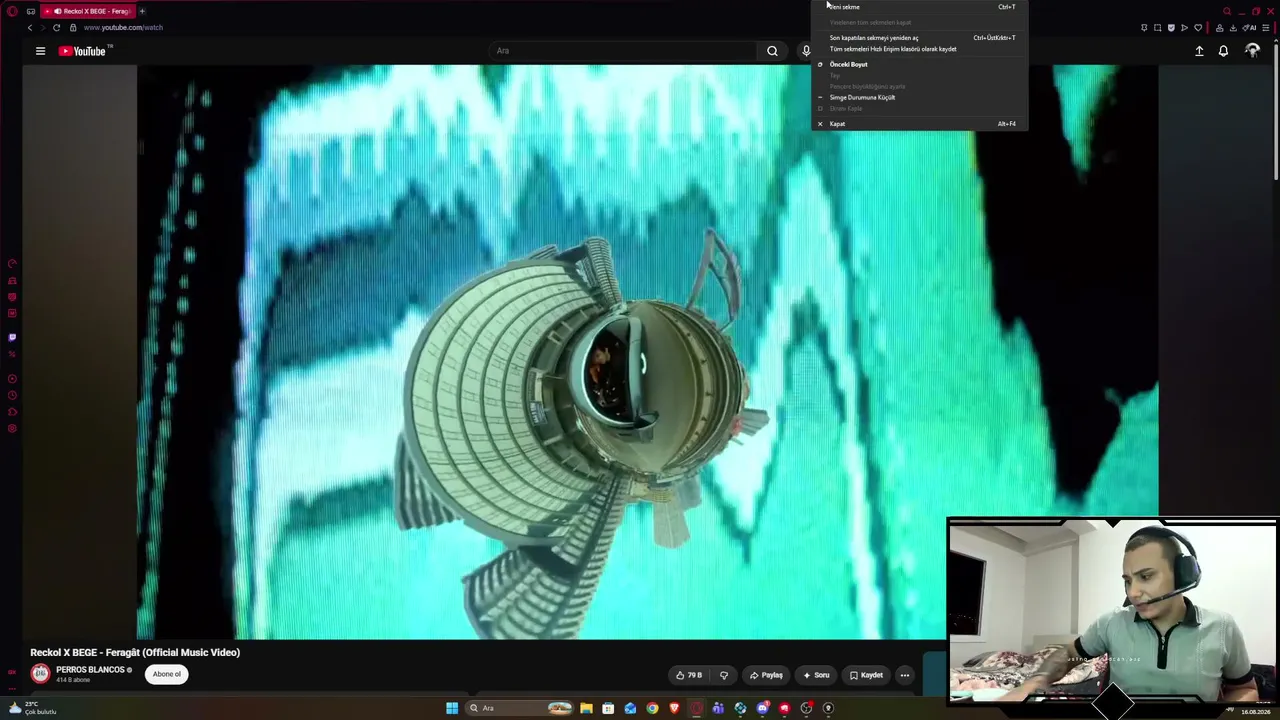Open the Opera main menu logo

12,11
